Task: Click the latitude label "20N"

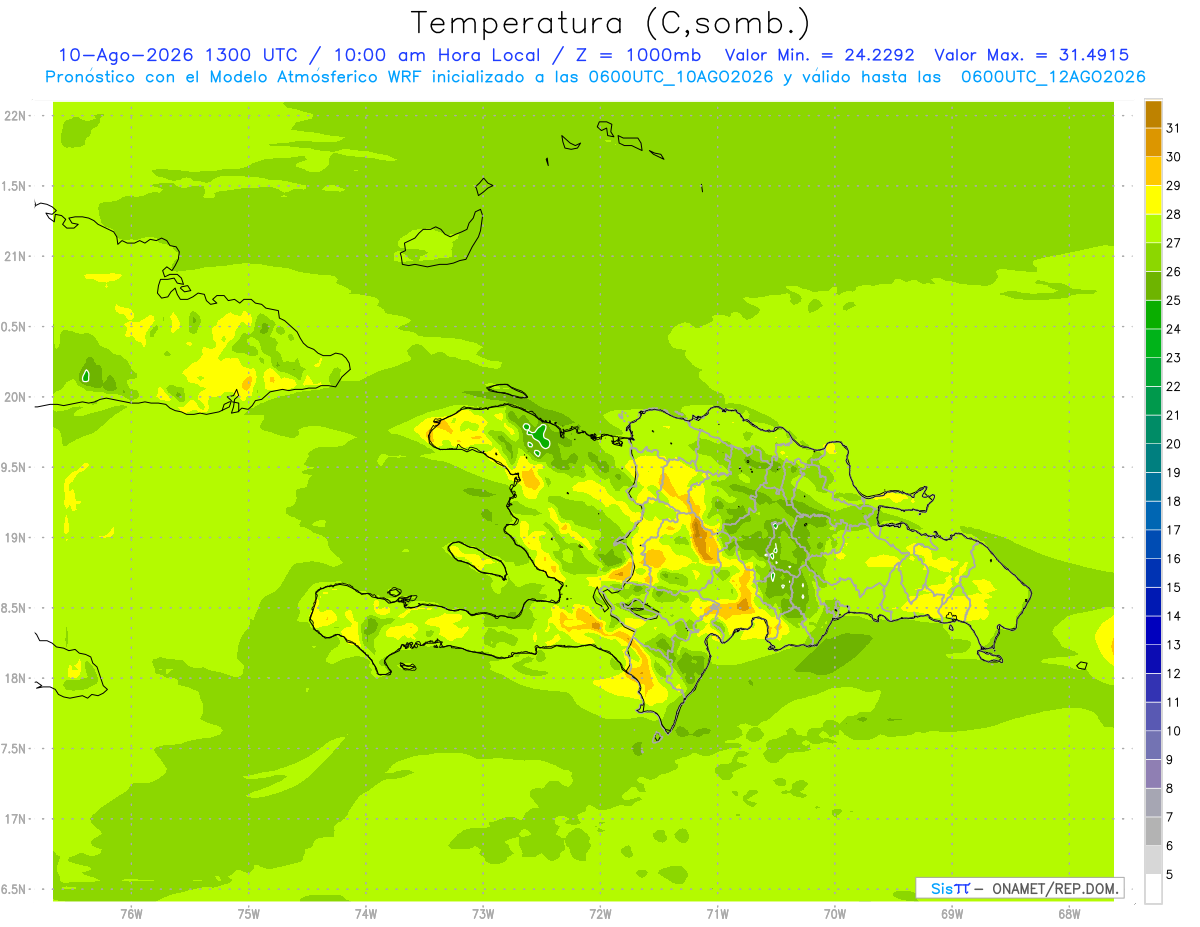Action: coord(15,397)
